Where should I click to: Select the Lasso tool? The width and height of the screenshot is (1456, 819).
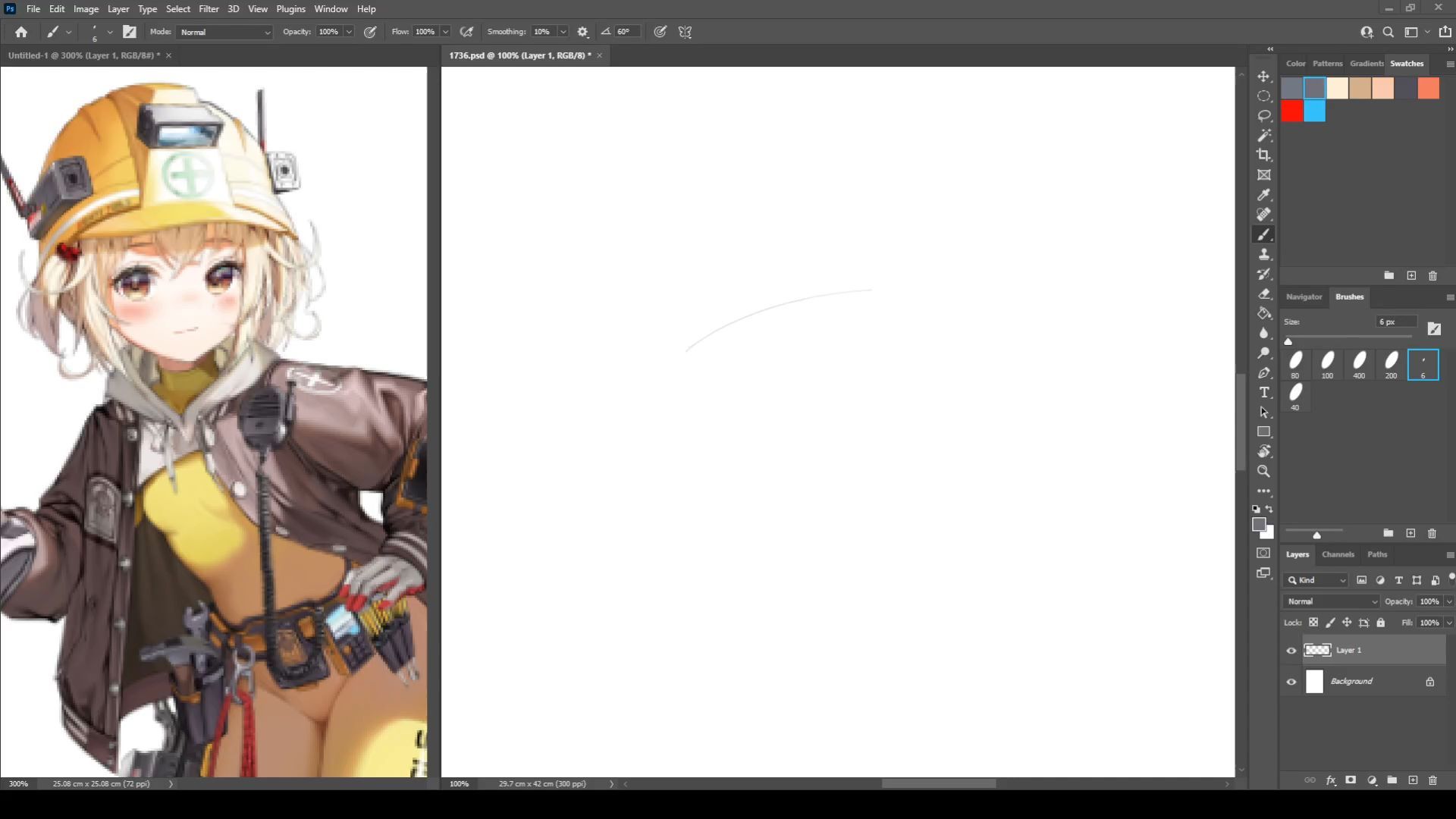pos(1263,116)
